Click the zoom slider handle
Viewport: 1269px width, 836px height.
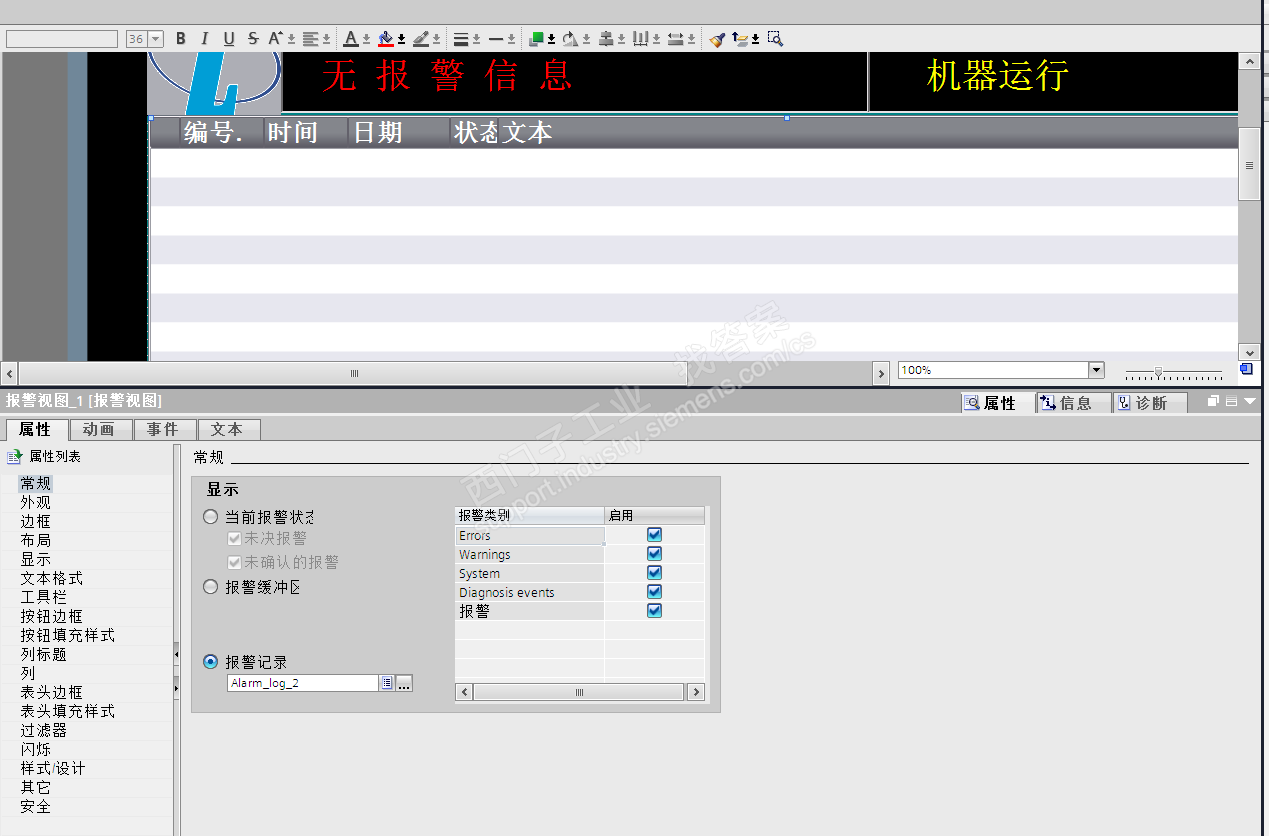click(x=1158, y=372)
